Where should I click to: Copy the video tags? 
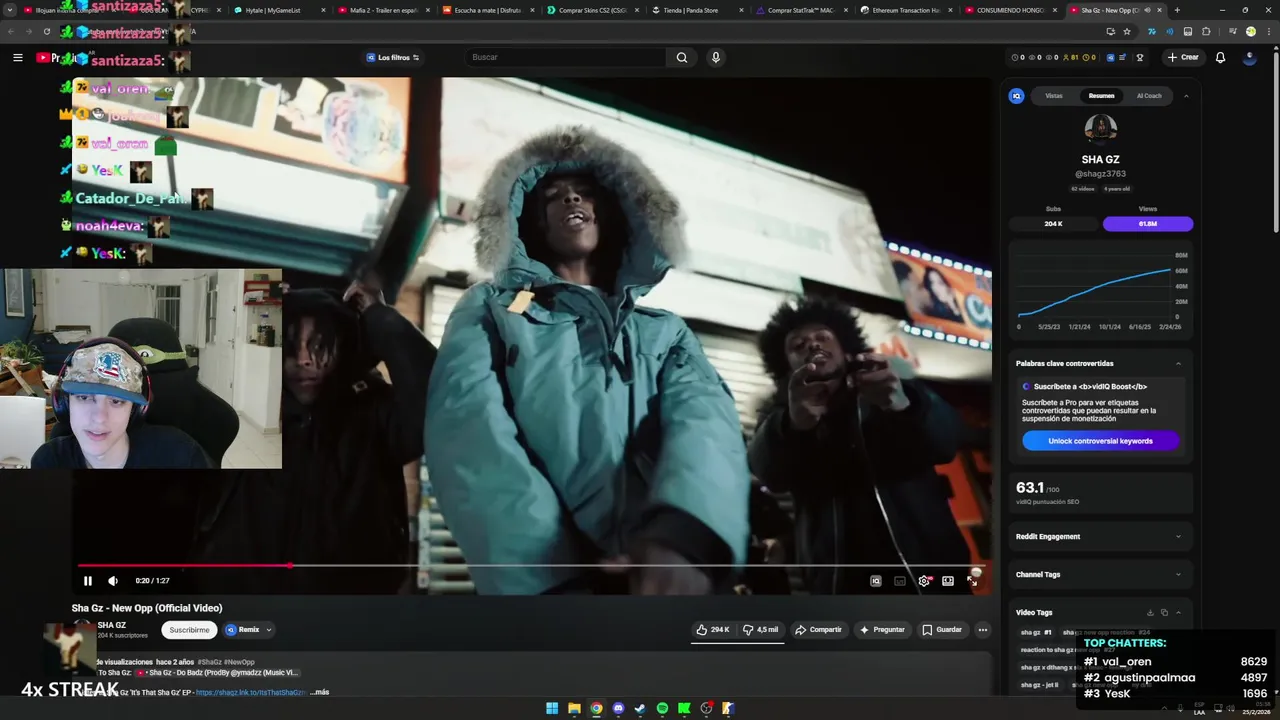click(x=1164, y=613)
